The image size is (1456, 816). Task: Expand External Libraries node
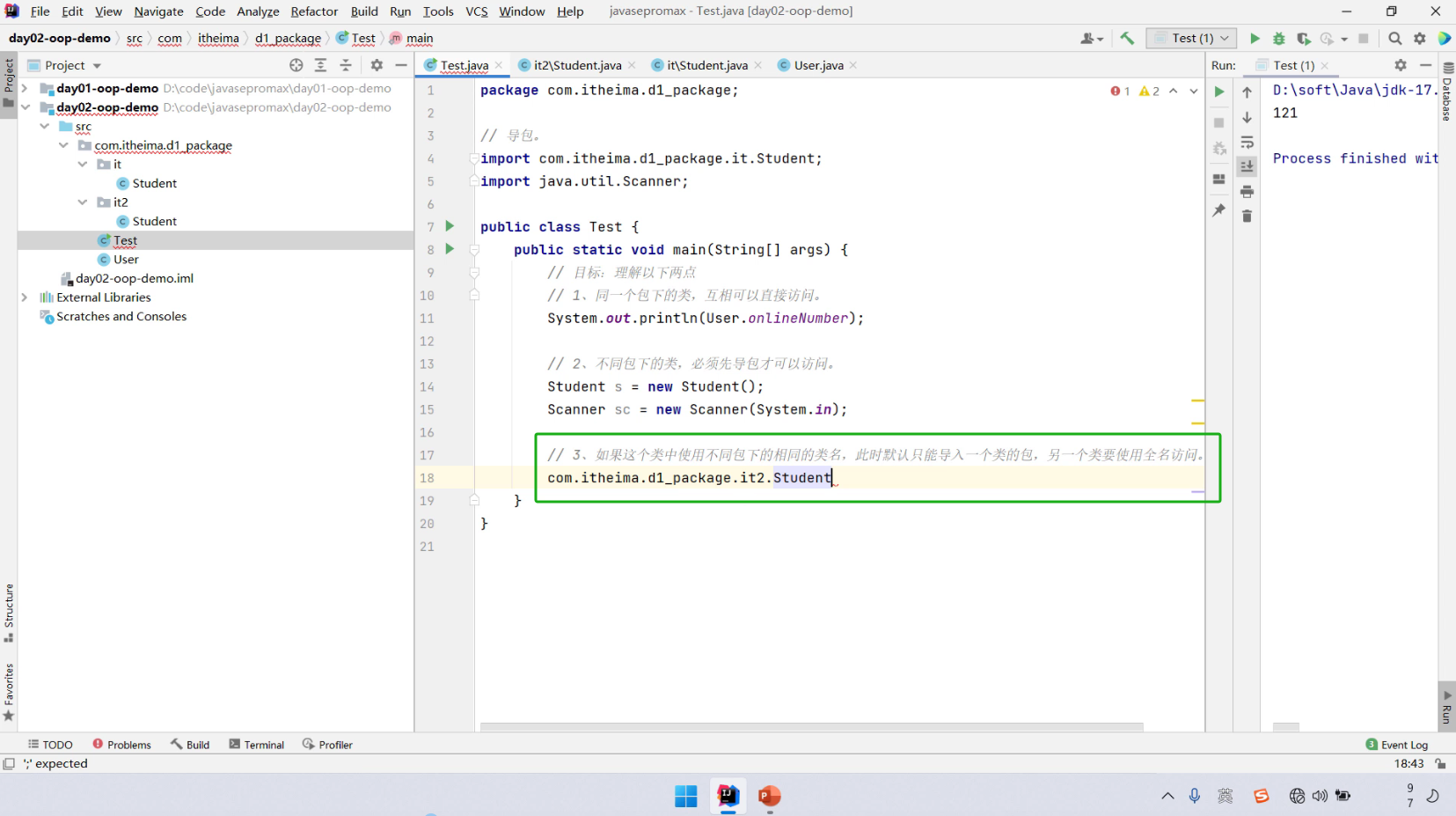point(26,298)
